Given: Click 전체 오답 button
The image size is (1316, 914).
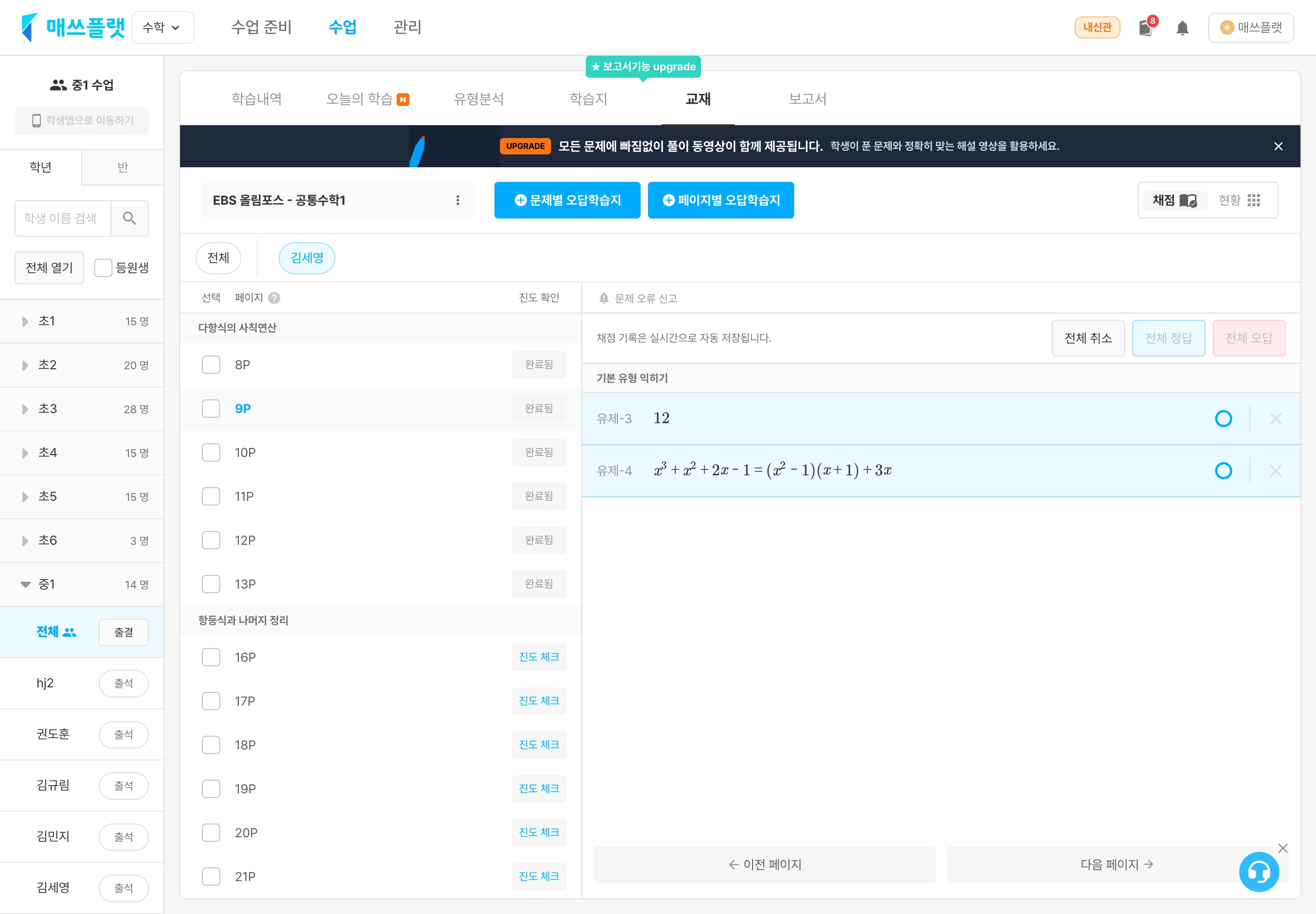Looking at the screenshot, I should click(1249, 338).
